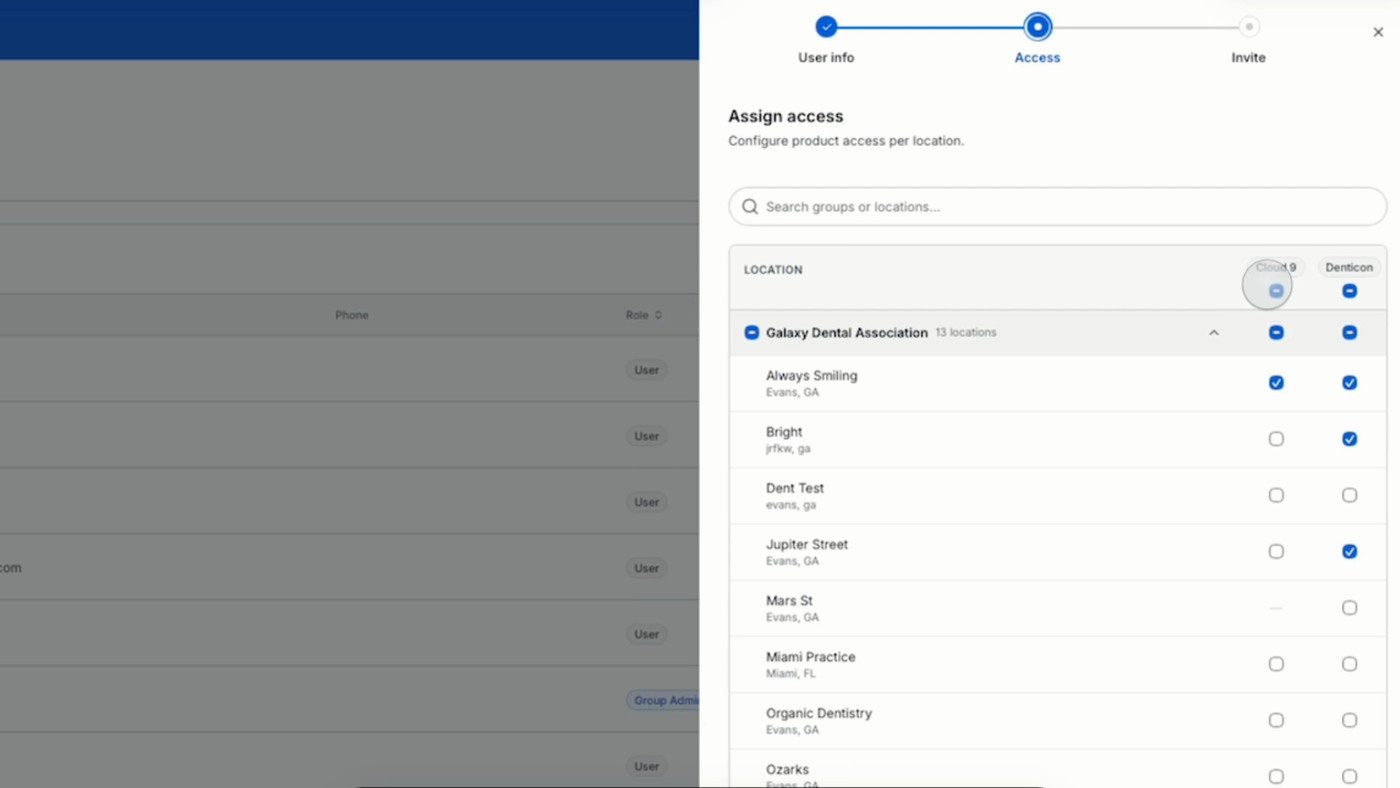Check Denticon for Dent Test

[1349, 495]
